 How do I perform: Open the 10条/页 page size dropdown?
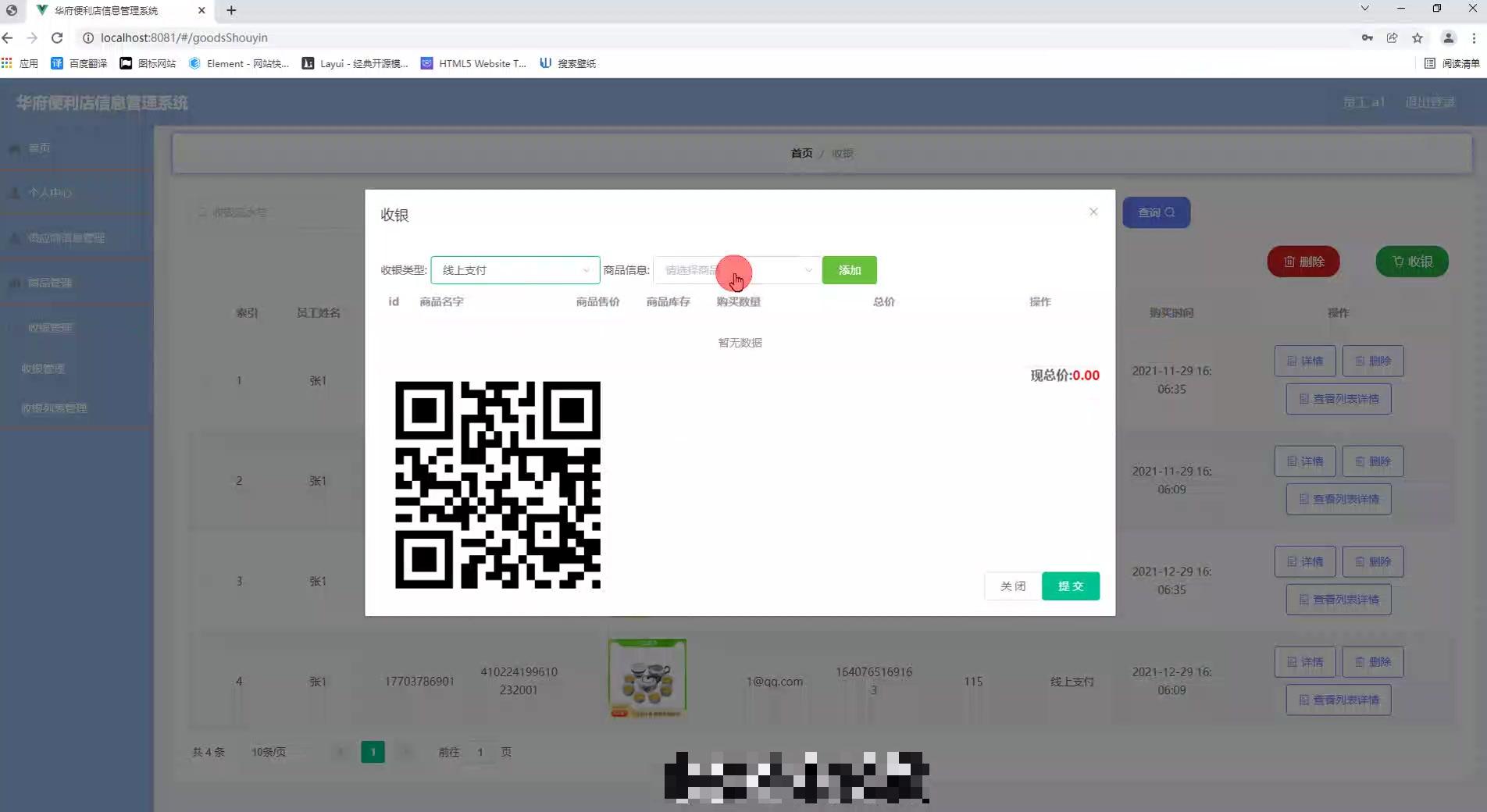[277, 752]
